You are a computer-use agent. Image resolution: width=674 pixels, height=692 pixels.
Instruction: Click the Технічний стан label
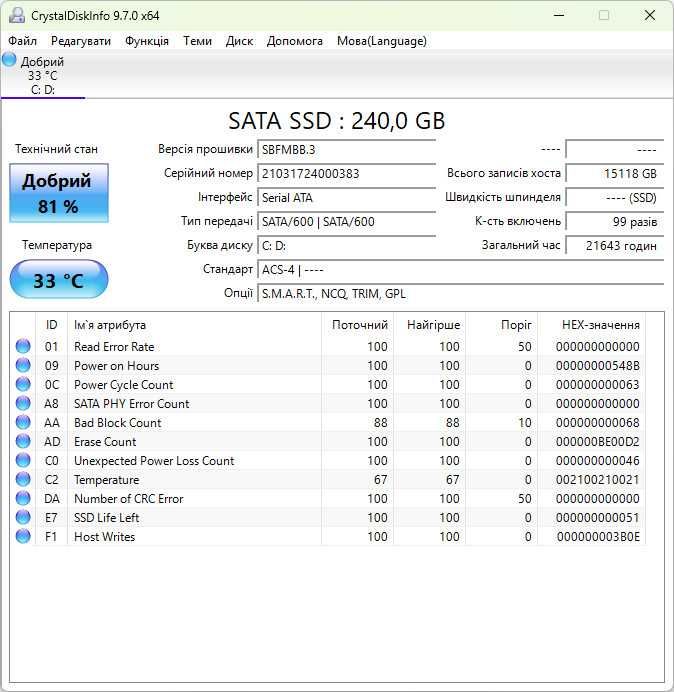coord(56,149)
